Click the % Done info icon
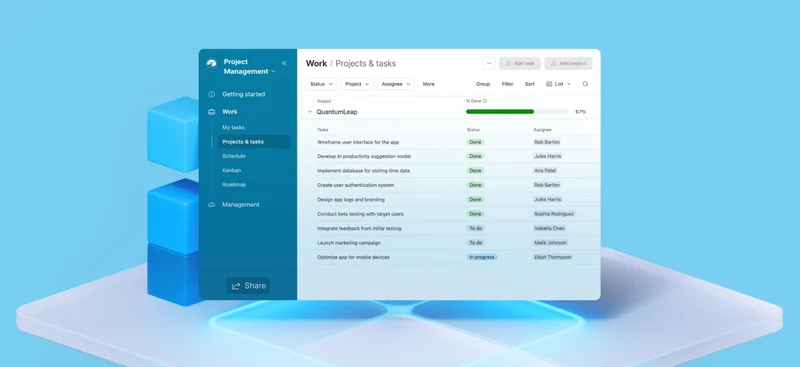800x367 pixels. click(485, 101)
